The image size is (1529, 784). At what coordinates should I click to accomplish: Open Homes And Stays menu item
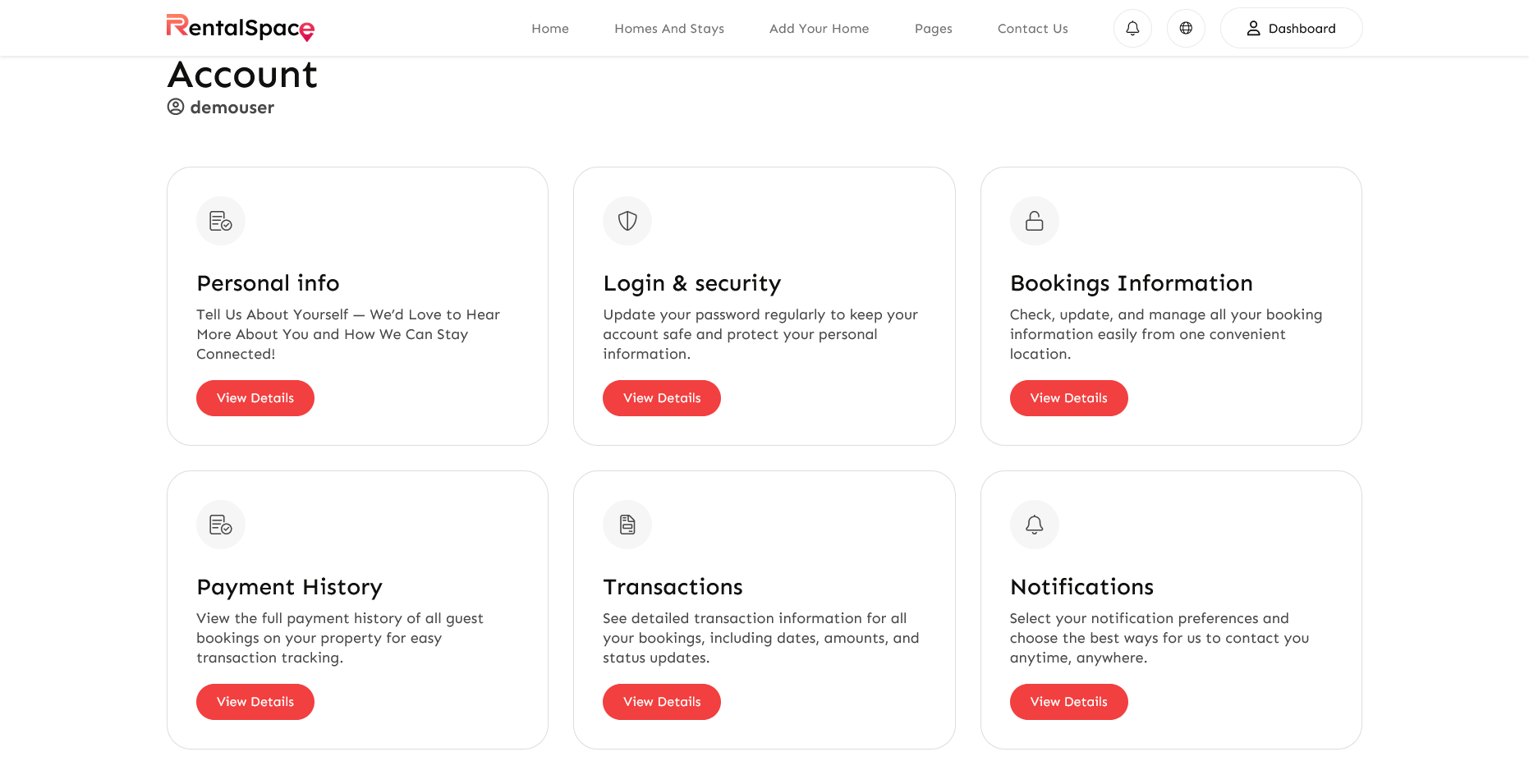[x=669, y=29]
